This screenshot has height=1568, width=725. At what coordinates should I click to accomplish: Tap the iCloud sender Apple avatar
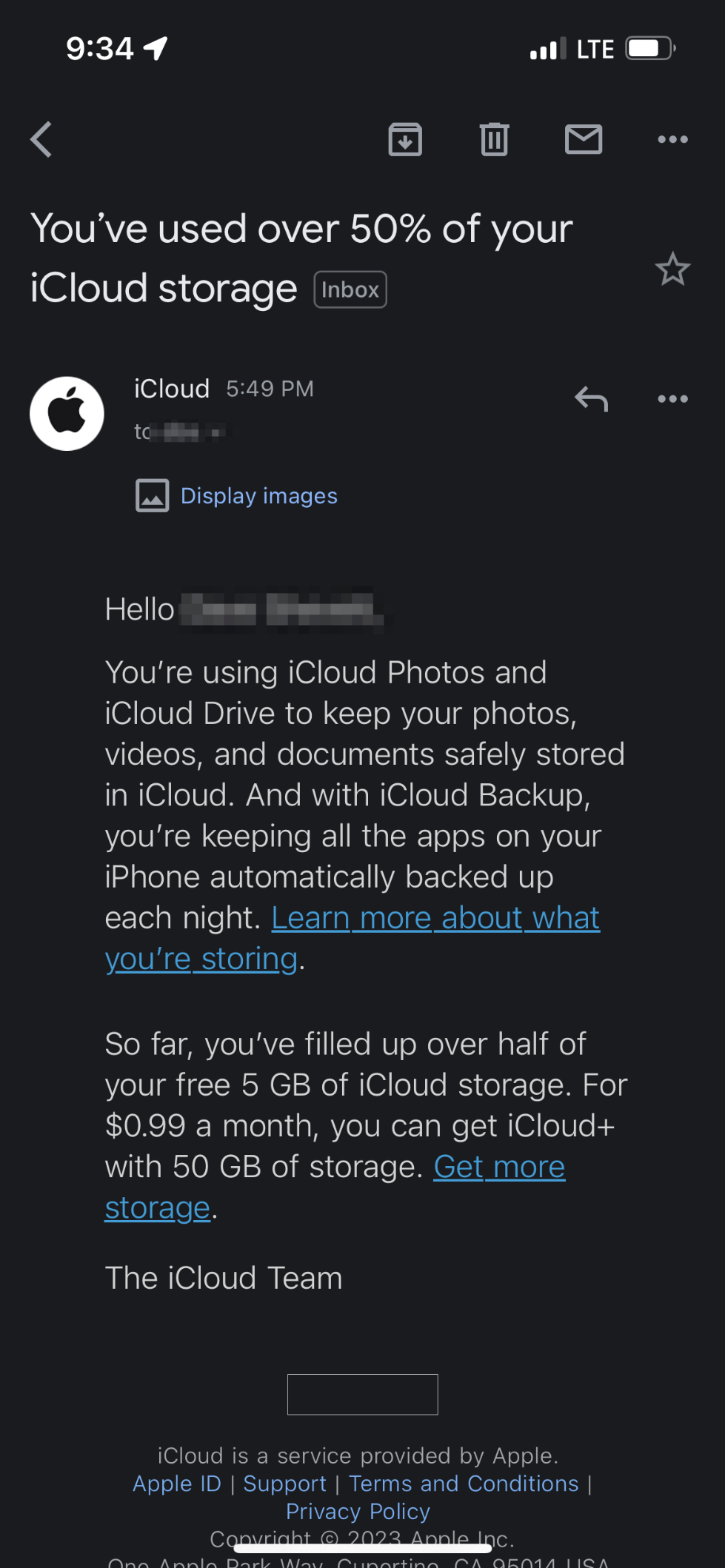(67, 413)
